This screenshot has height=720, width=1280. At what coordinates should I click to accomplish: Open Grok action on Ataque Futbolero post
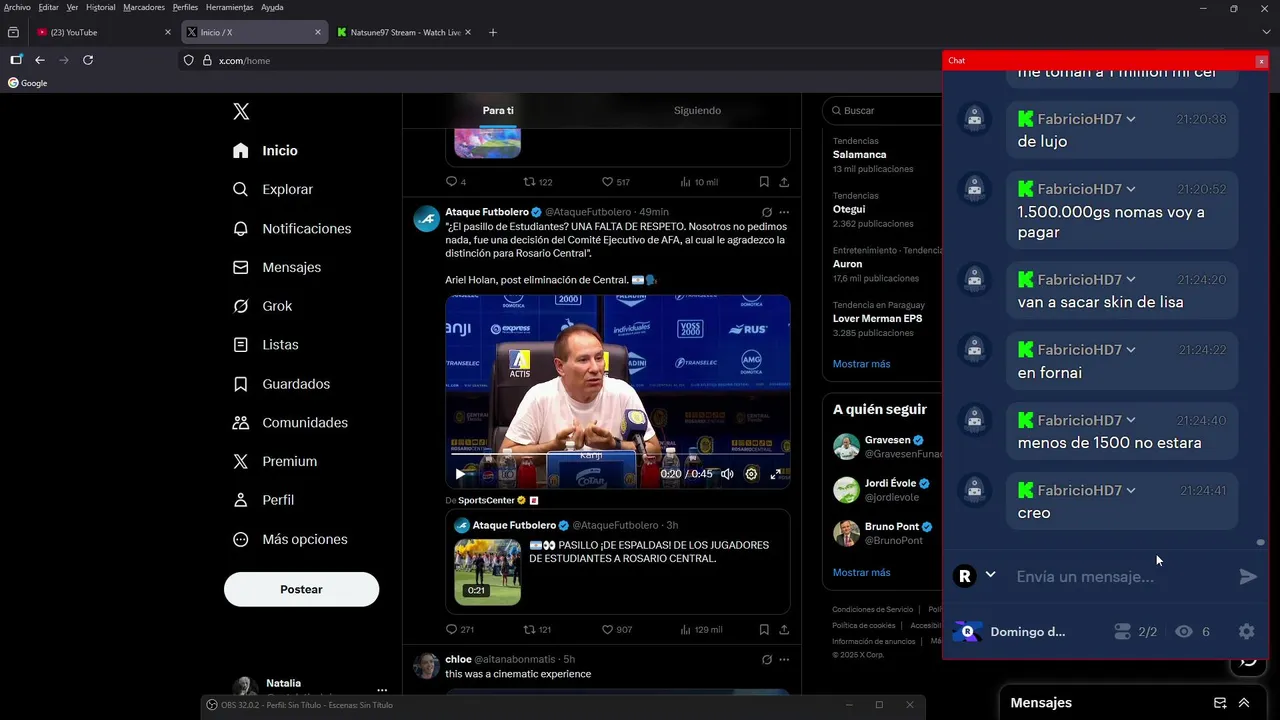point(766,212)
